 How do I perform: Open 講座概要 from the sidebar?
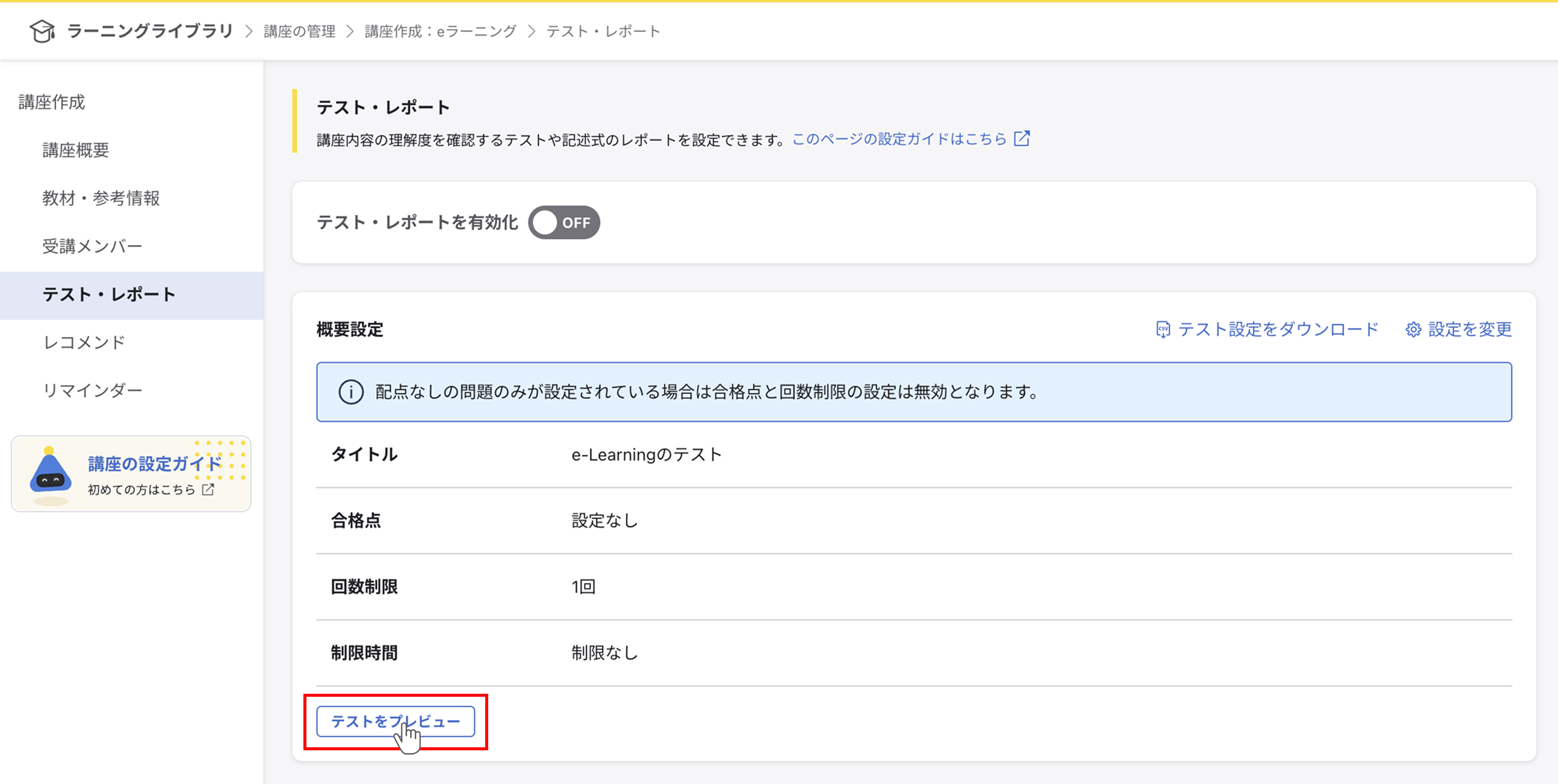76,151
